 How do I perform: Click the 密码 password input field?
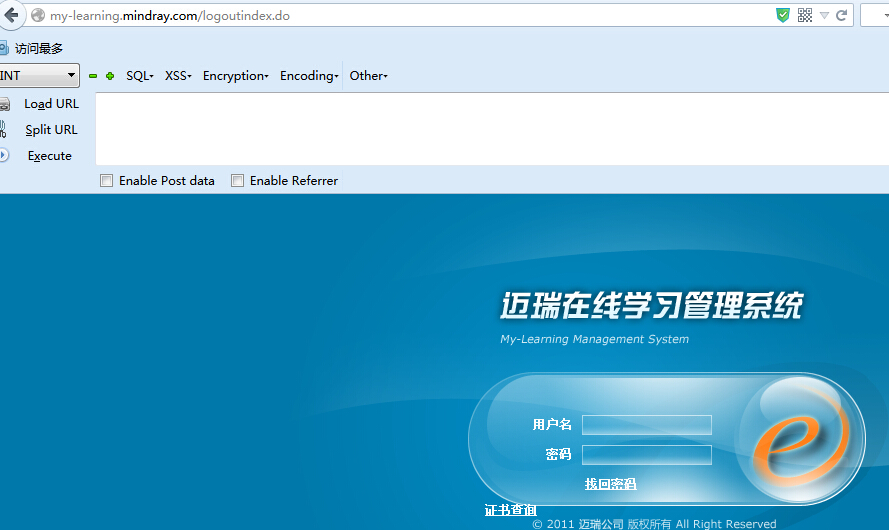coord(647,455)
